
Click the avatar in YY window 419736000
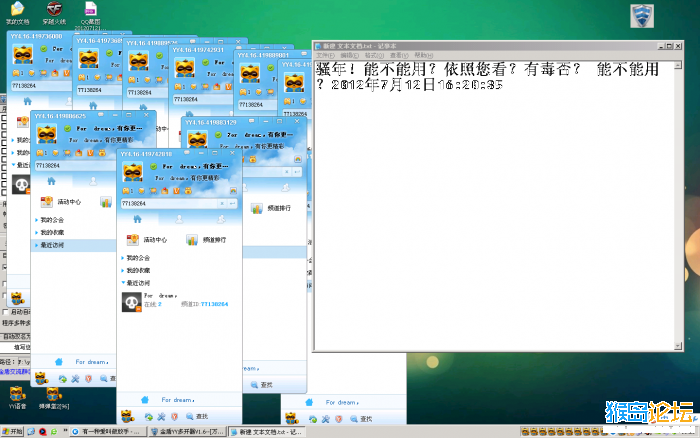pyautogui.click(x=23, y=54)
